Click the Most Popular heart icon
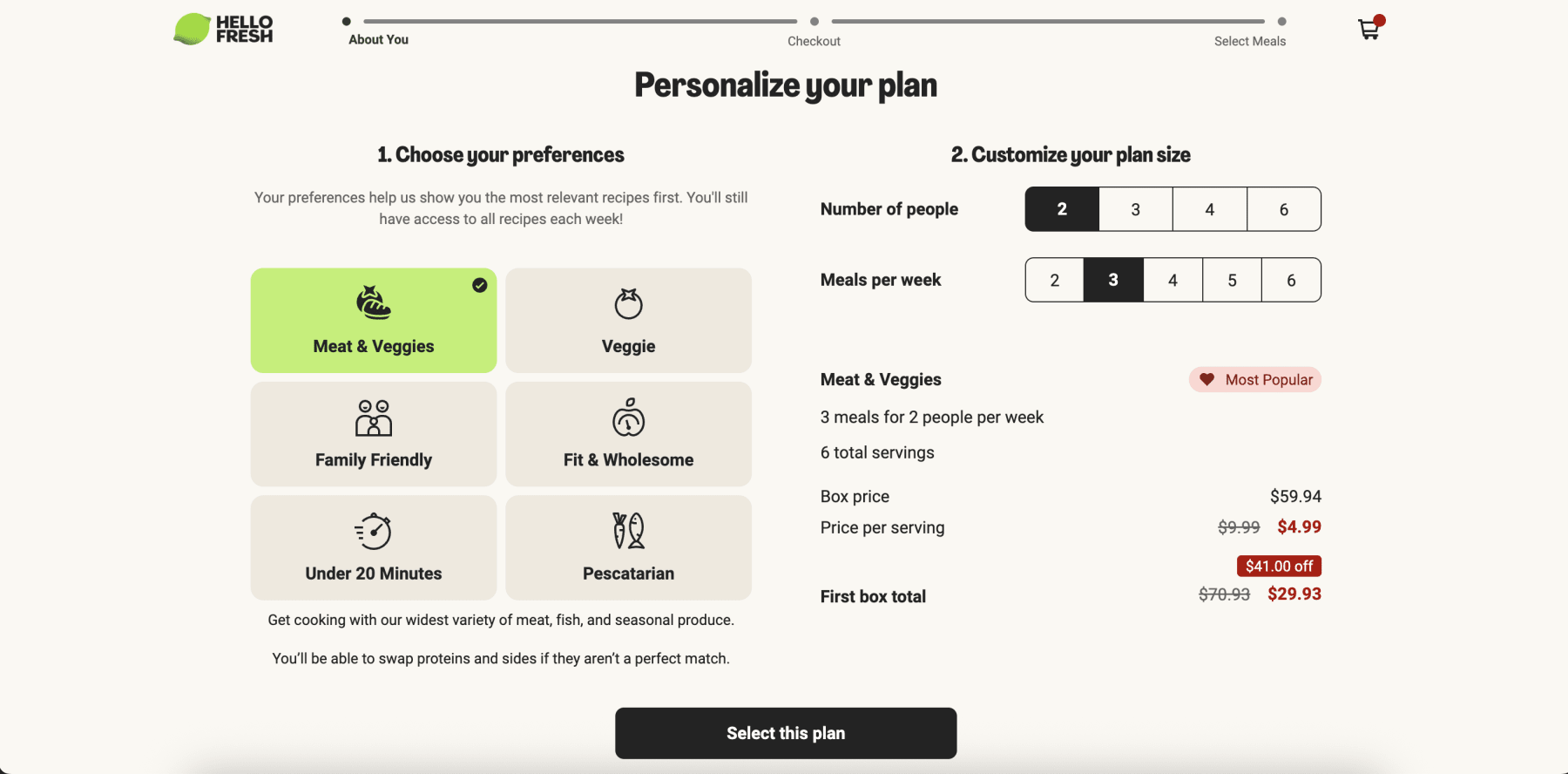The width and height of the screenshot is (1568, 774). [1206, 379]
